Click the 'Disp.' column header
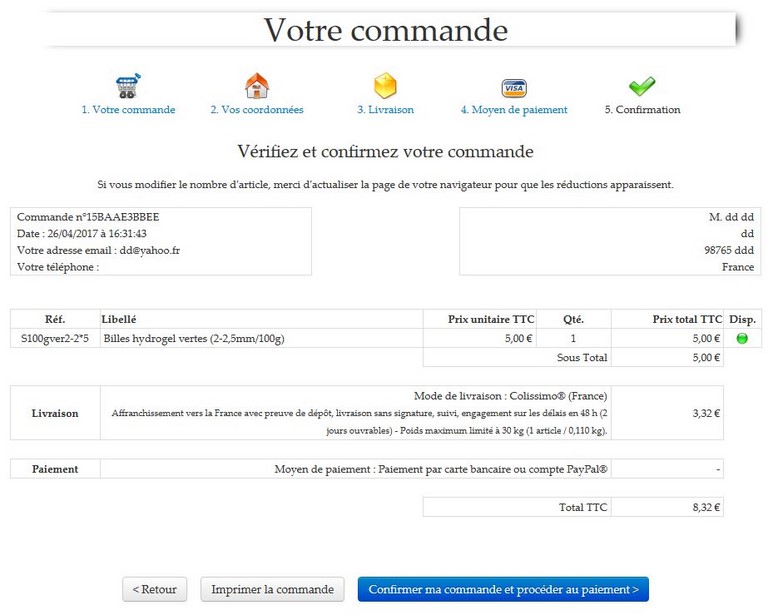 pos(742,319)
